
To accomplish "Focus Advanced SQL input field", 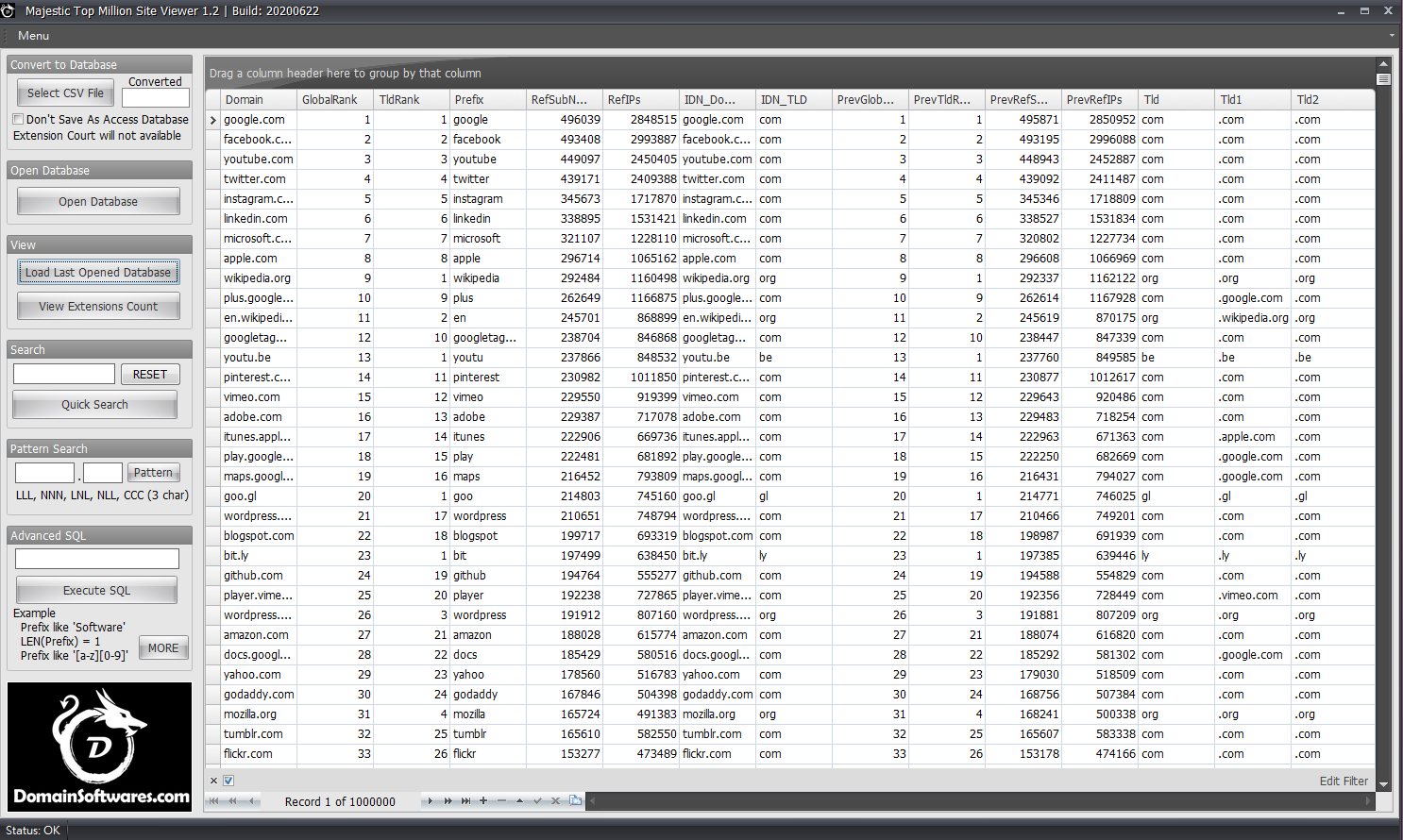I will tap(96, 559).
